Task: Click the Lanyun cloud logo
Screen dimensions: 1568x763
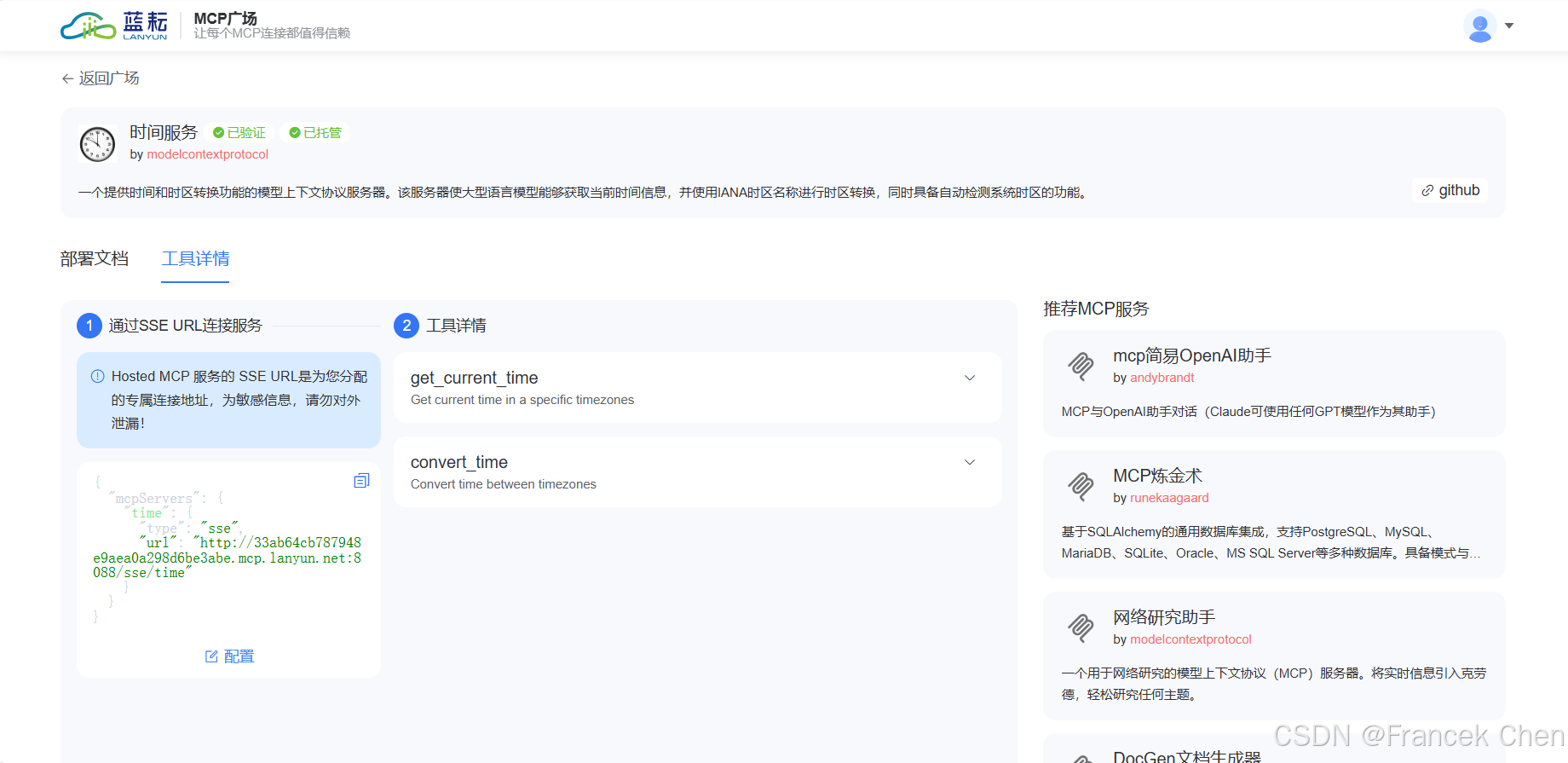Action: coord(114,26)
